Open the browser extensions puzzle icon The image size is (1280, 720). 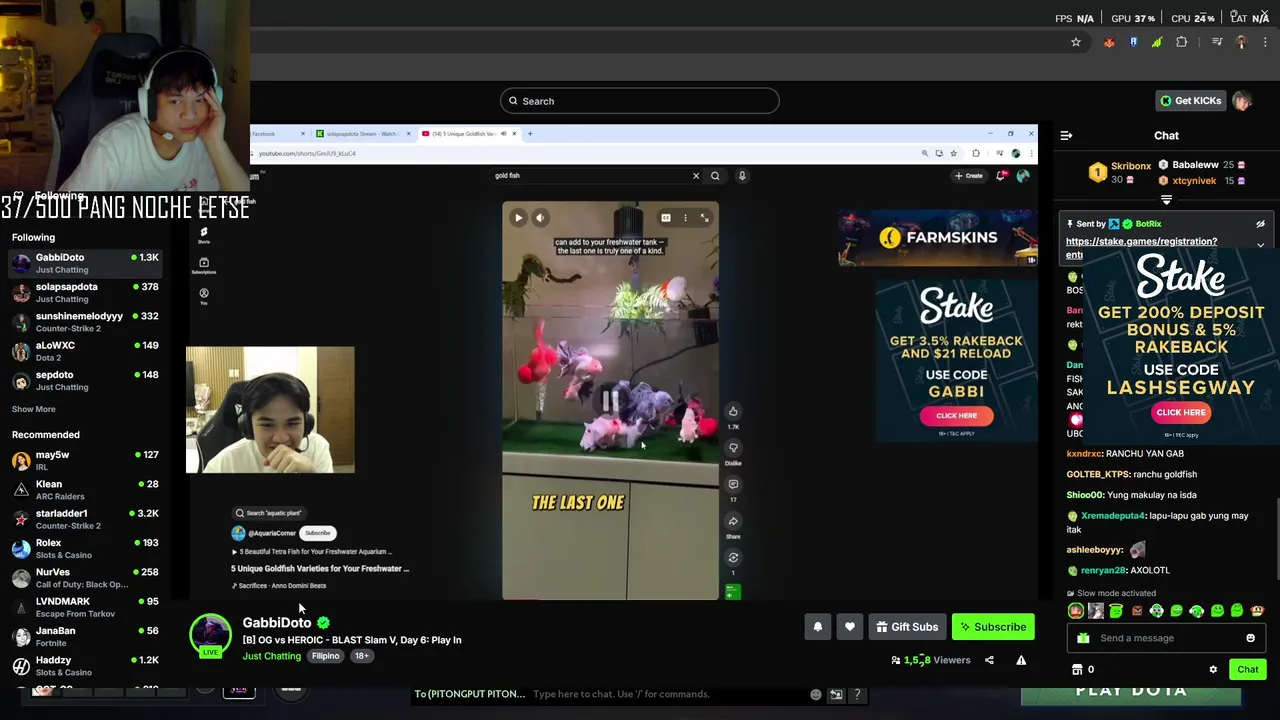(x=1181, y=42)
